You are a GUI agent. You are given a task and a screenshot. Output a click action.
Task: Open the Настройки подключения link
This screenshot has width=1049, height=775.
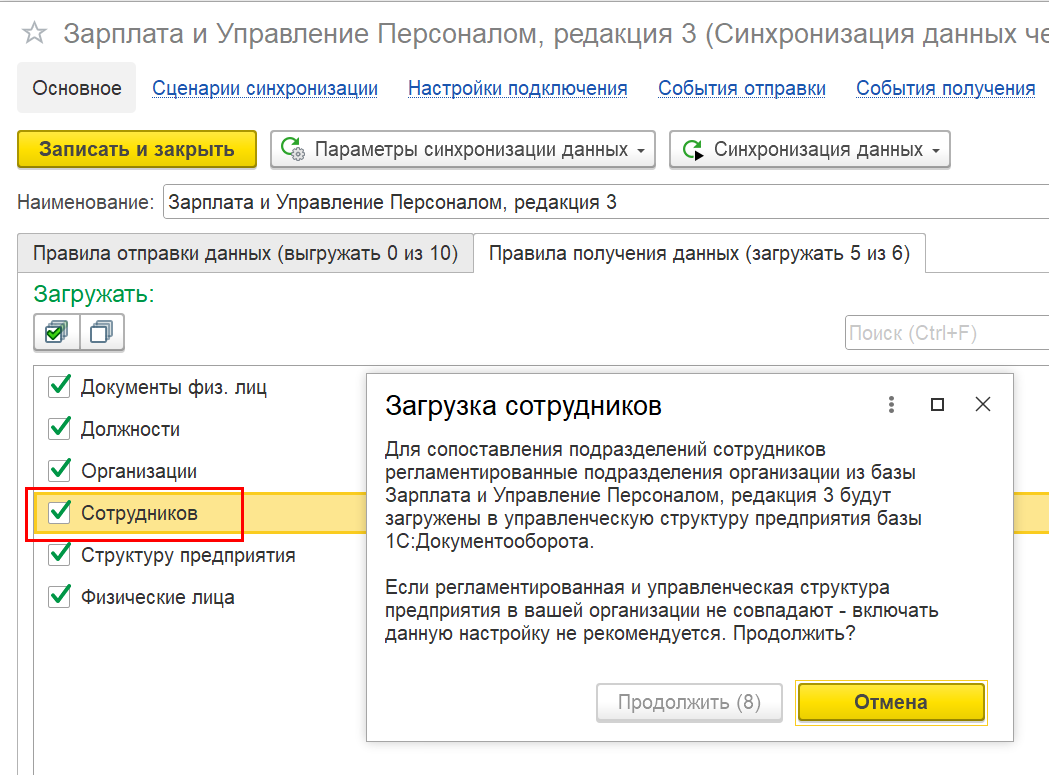click(517, 88)
